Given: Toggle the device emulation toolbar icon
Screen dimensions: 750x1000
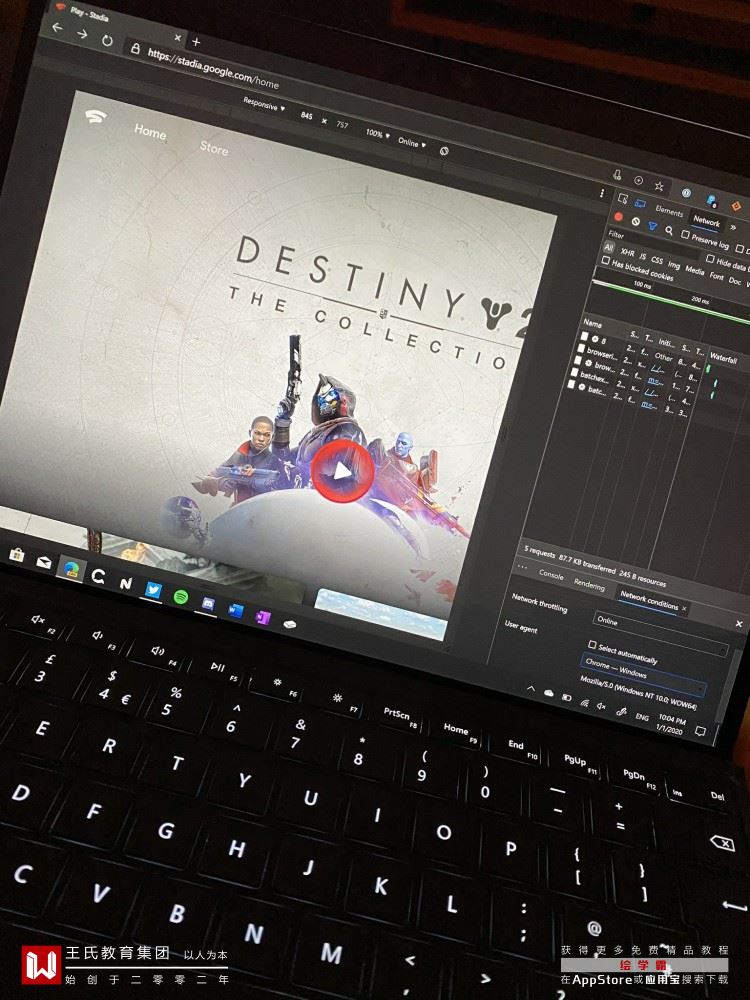Looking at the screenshot, I should coord(640,203).
